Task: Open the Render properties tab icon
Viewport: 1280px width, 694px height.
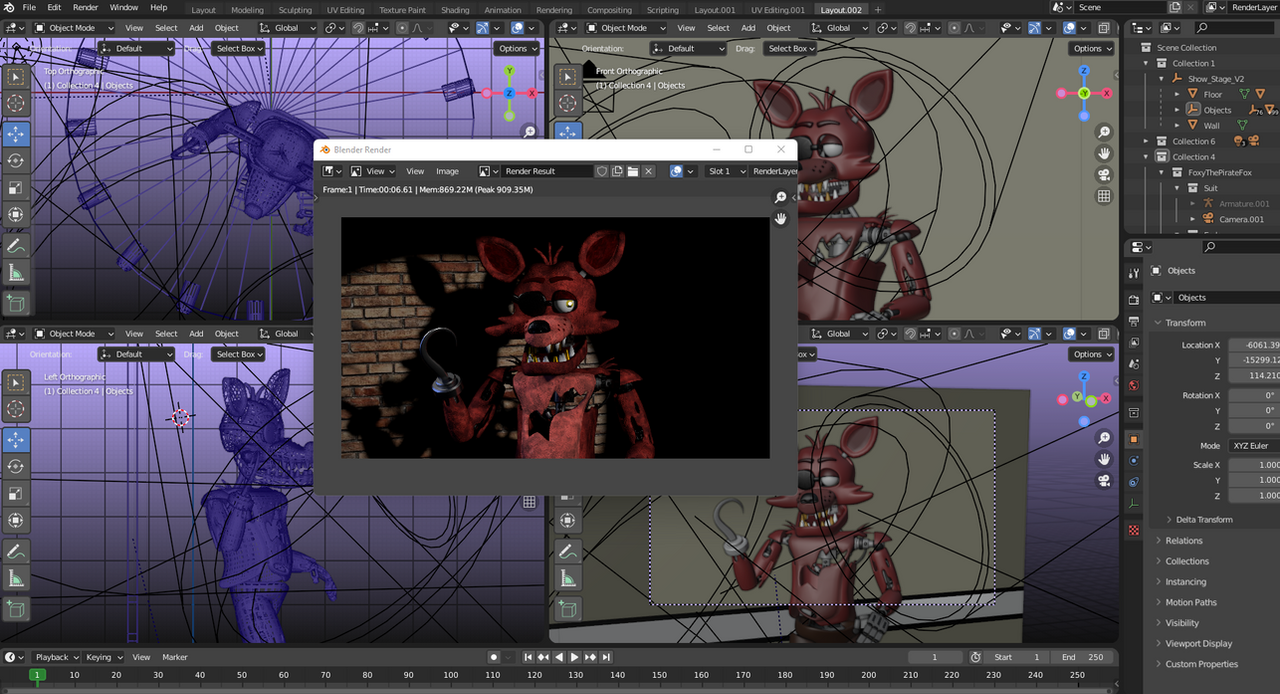Action: [x=1133, y=300]
